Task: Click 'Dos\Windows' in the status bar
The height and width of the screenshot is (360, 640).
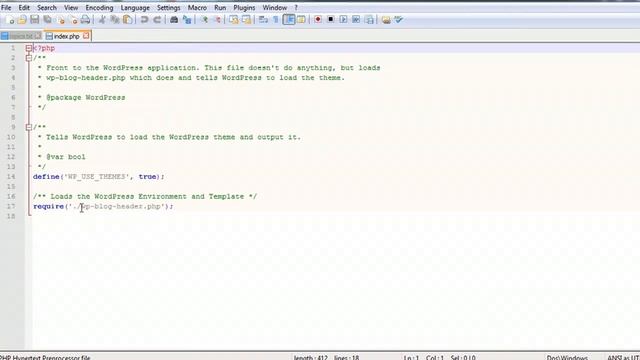Action: [567, 358]
